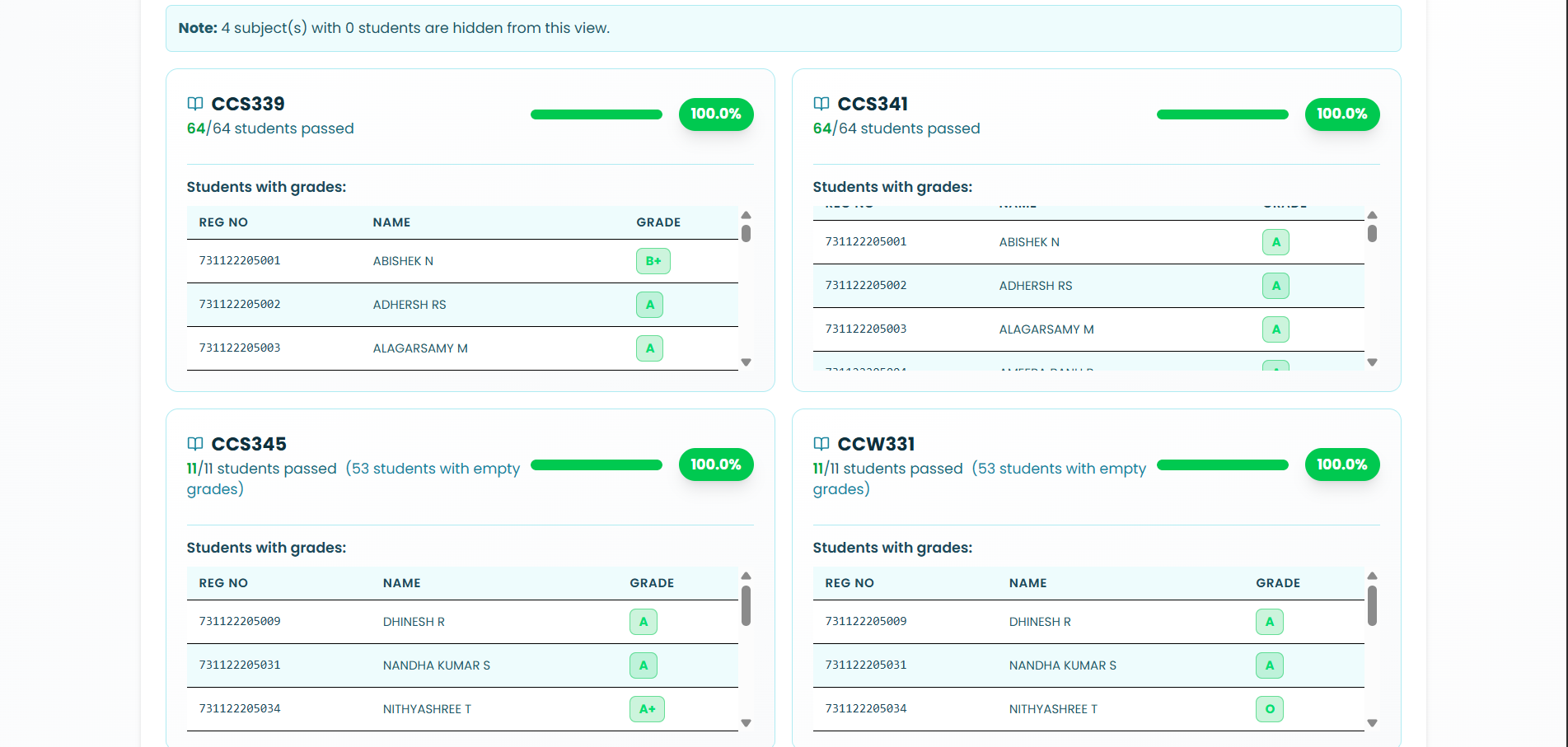Click the CCS341 pass-rate progress bar
This screenshot has height=747, width=1568.
(1223, 114)
